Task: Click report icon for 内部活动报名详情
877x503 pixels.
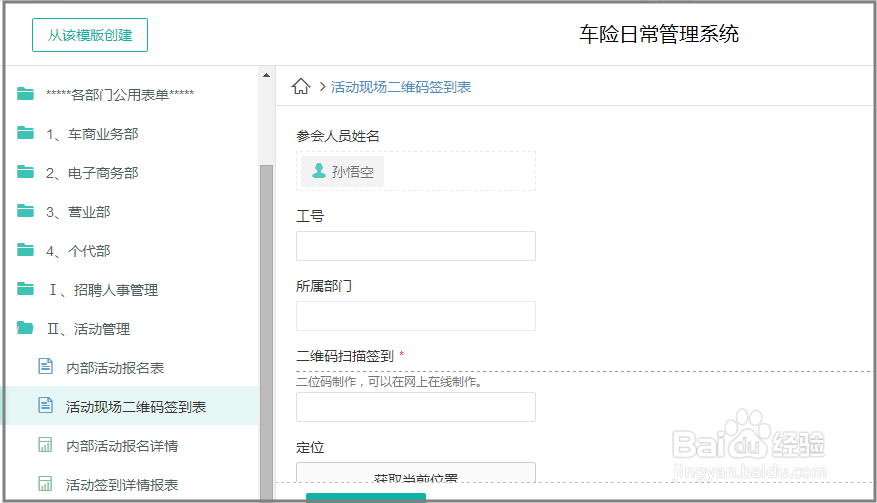Action: [x=45, y=445]
